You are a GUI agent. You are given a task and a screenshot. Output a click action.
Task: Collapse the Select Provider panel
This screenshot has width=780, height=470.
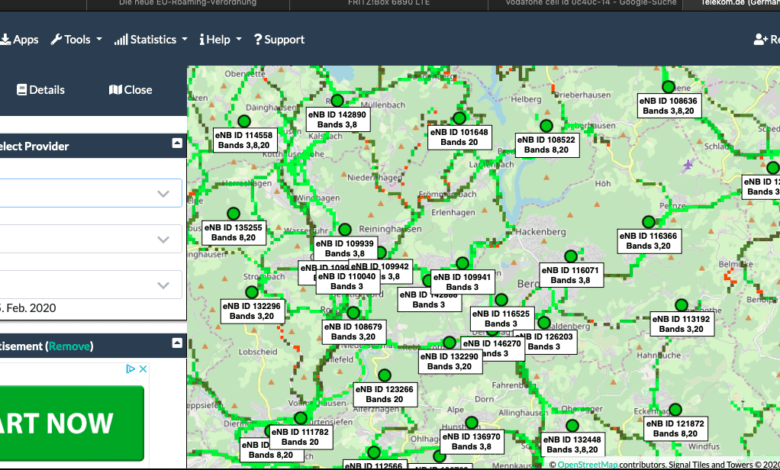[x=177, y=144]
